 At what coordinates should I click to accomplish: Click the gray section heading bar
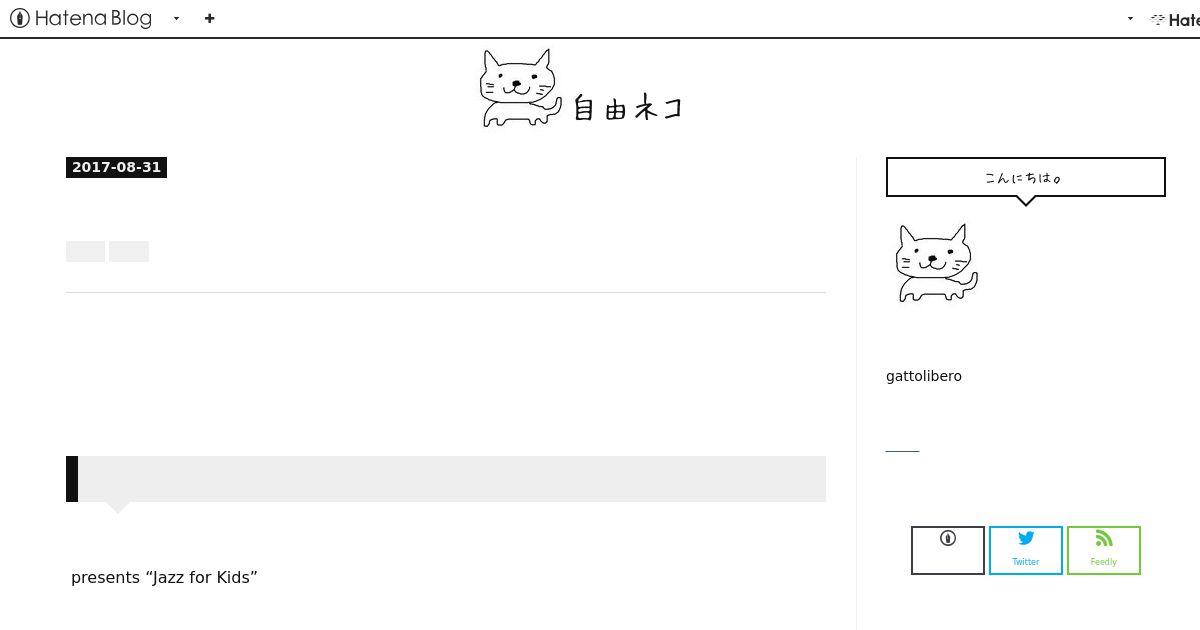tap(446, 479)
